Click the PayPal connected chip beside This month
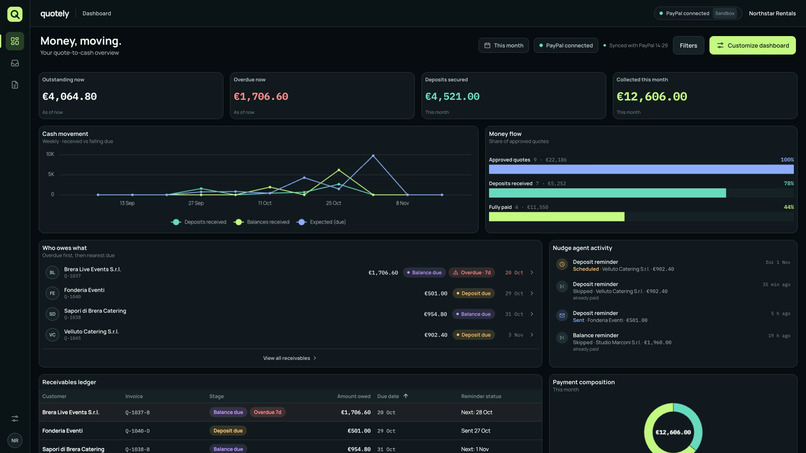The image size is (806, 453). [566, 45]
